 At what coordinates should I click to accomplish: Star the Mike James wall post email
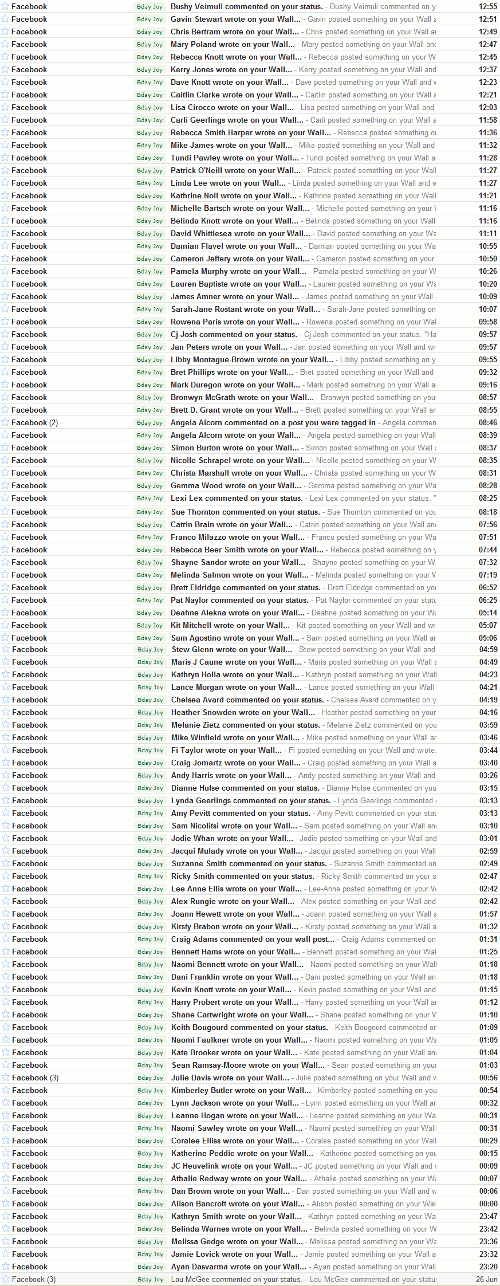pos(6,145)
